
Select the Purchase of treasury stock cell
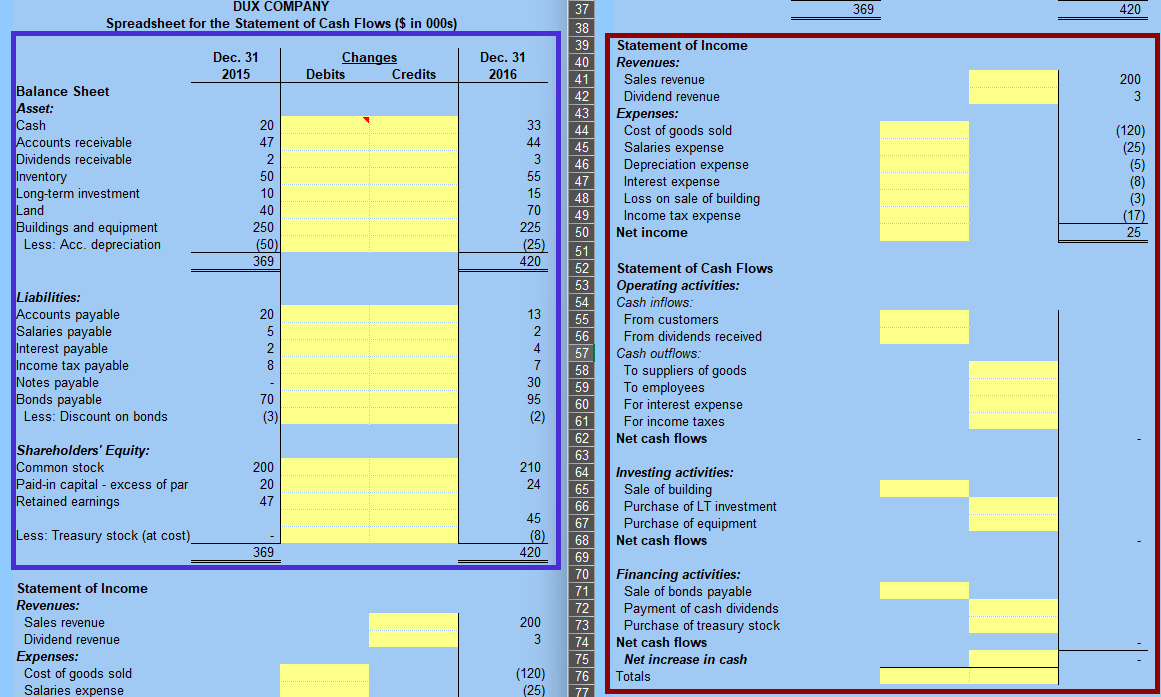(x=1013, y=625)
